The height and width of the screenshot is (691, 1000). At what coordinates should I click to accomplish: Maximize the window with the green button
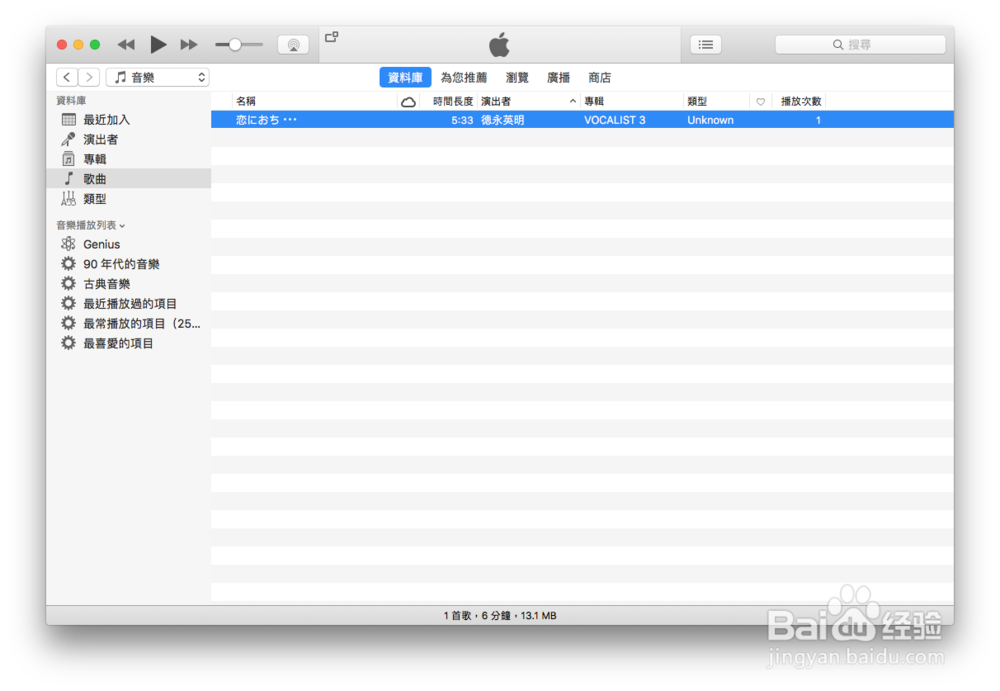(x=95, y=45)
